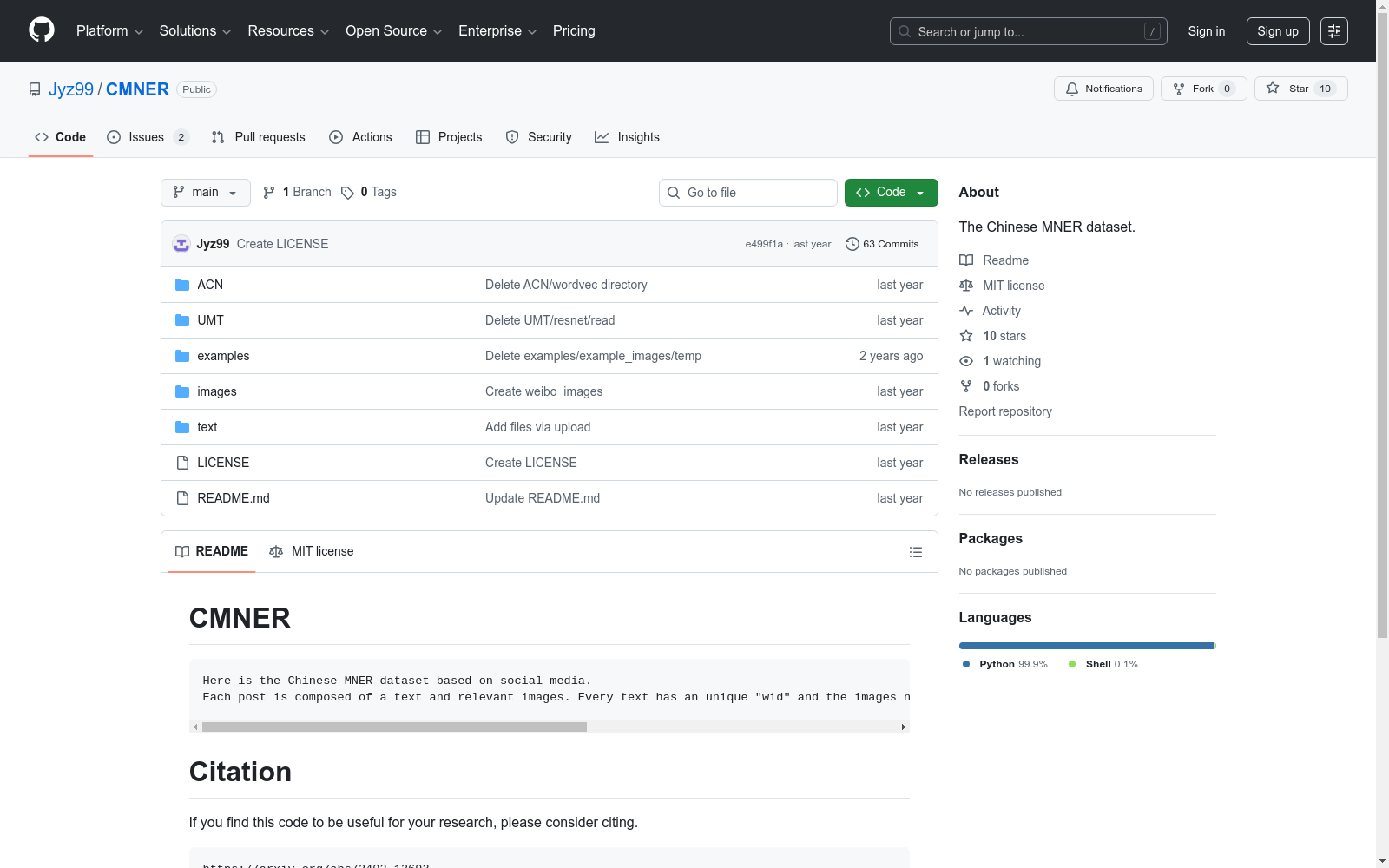Image resolution: width=1389 pixels, height=868 pixels.
Task: Open the Packages heading link
Action: pyautogui.click(x=991, y=539)
